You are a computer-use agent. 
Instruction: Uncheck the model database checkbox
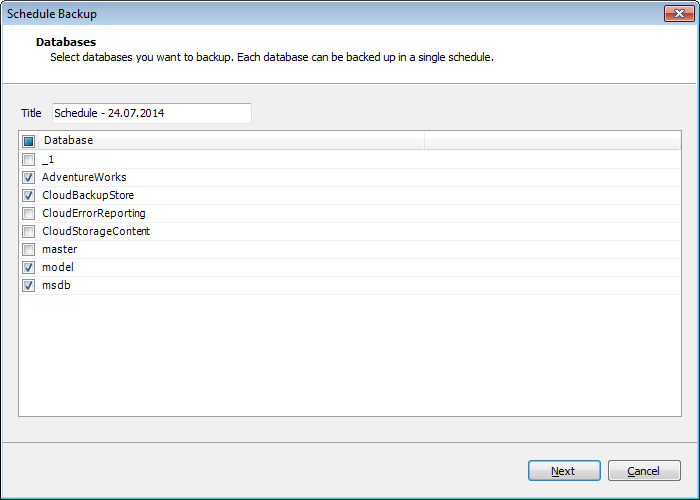pyautogui.click(x=29, y=267)
